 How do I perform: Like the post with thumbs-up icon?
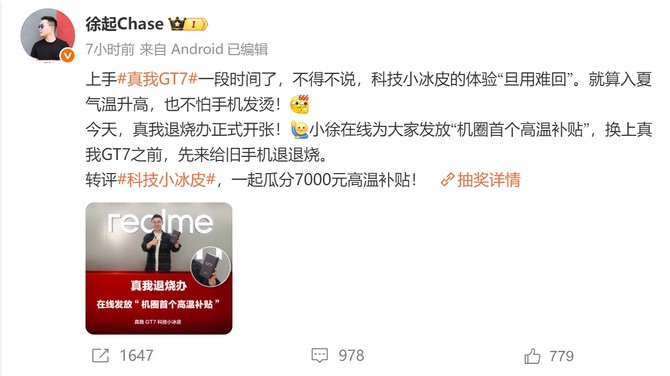532,356
